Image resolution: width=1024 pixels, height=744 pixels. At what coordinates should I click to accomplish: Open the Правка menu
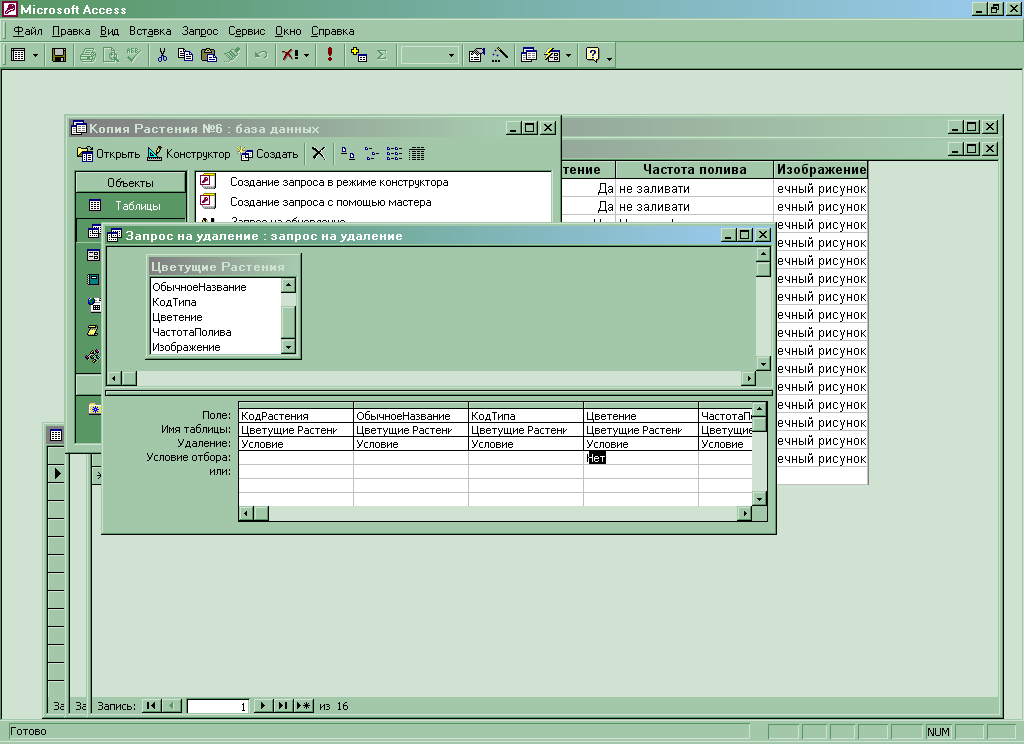[71, 31]
